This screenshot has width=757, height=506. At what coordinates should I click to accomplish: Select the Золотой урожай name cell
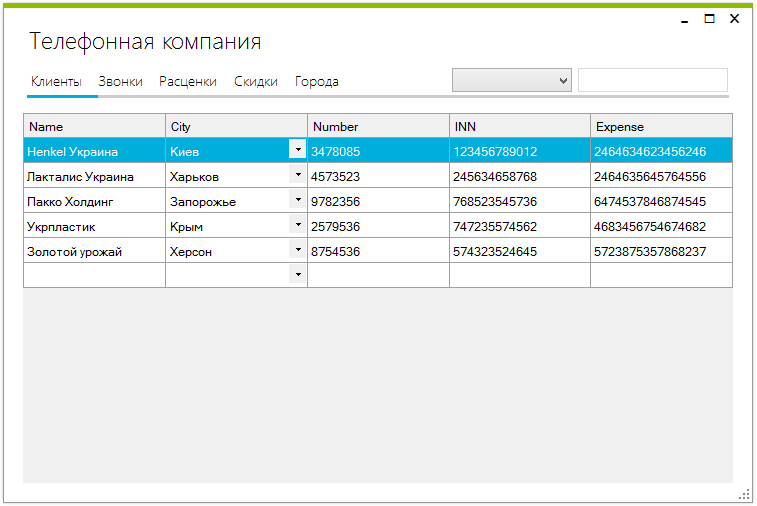tap(95, 252)
